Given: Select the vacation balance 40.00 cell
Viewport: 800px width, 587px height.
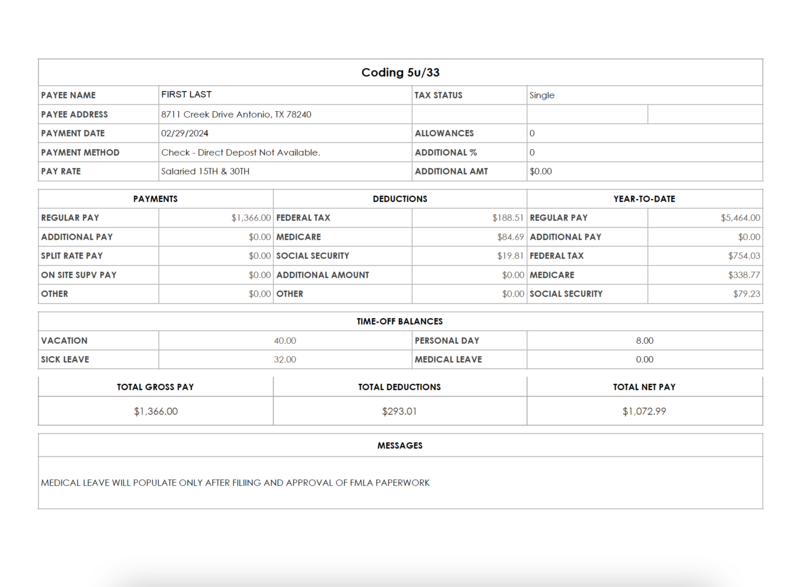Looking at the screenshot, I should point(285,340).
